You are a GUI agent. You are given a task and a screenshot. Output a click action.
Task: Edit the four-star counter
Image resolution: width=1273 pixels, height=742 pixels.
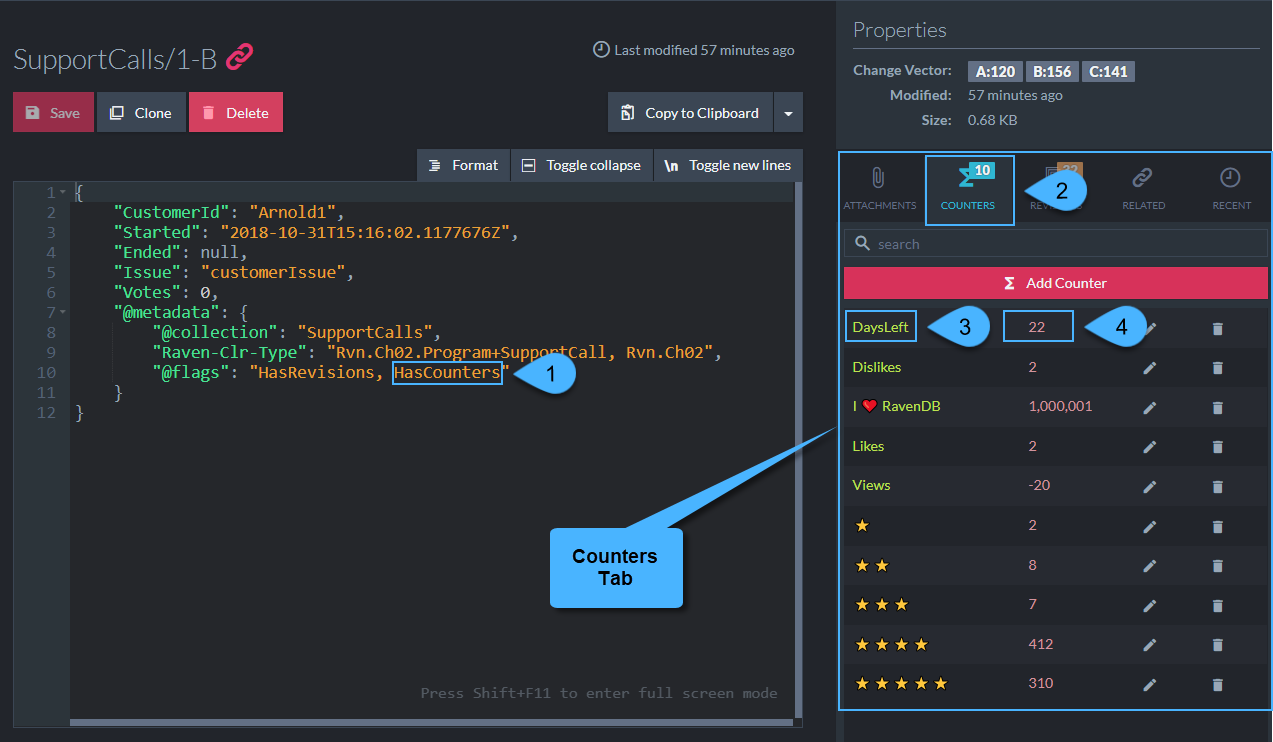click(x=1150, y=645)
